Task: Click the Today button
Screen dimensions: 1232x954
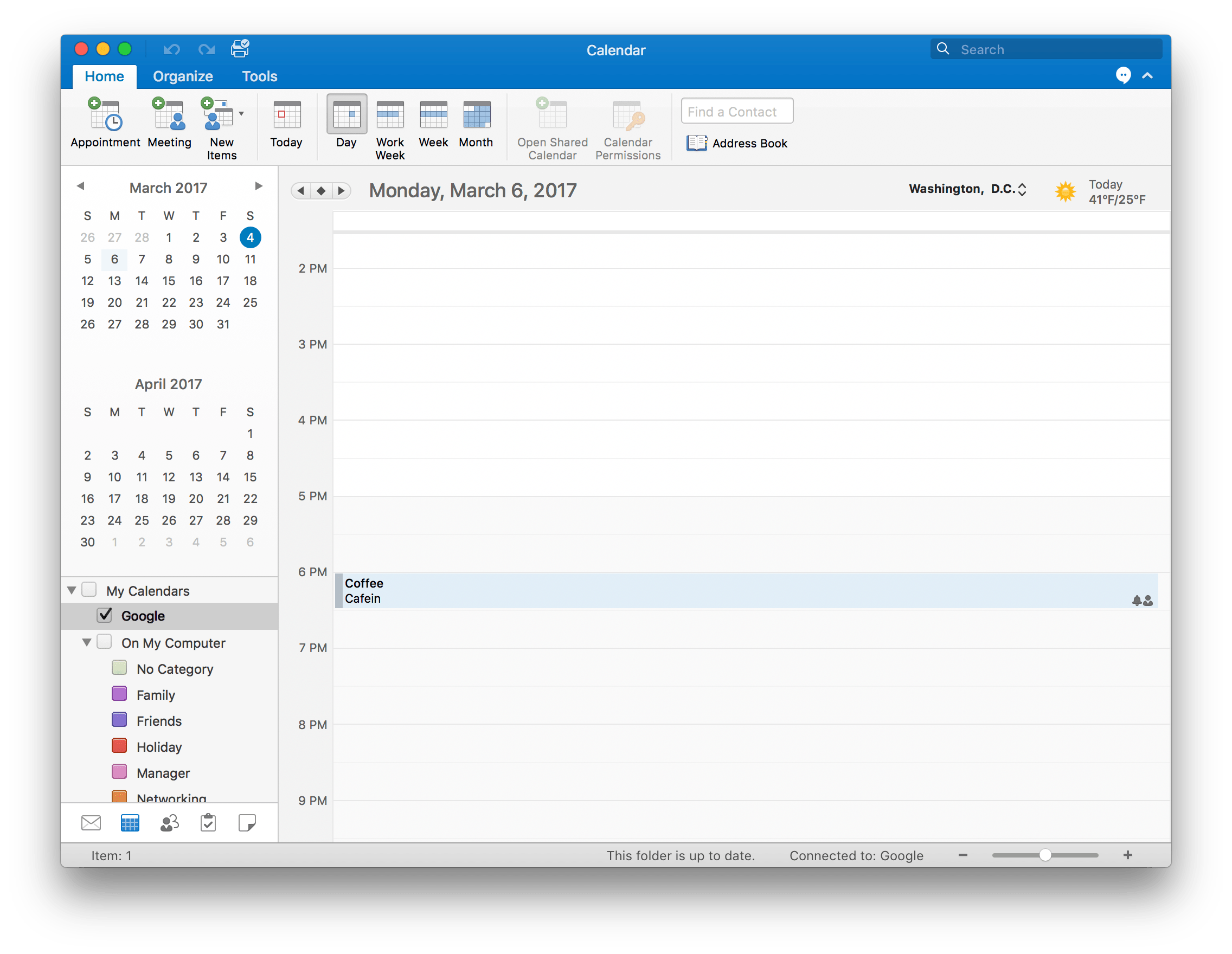Action: tap(286, 124)
